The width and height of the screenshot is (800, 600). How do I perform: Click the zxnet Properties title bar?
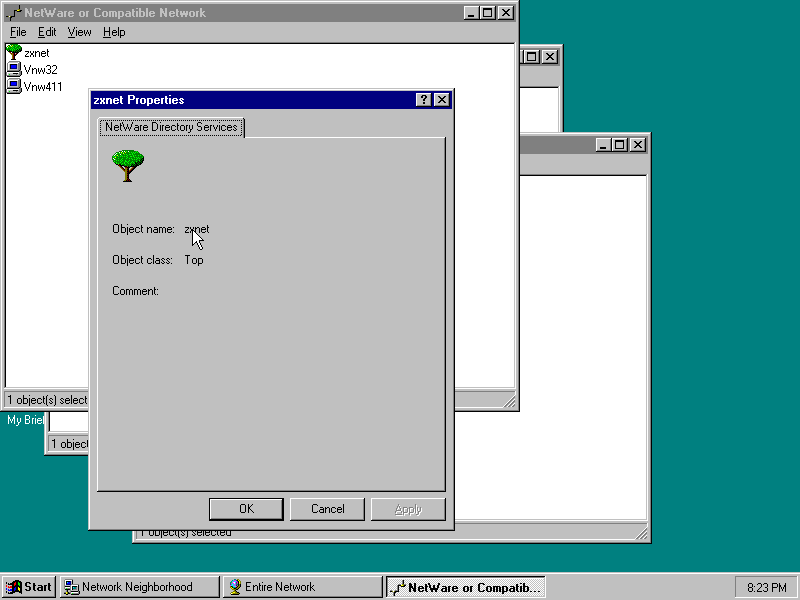271,99
